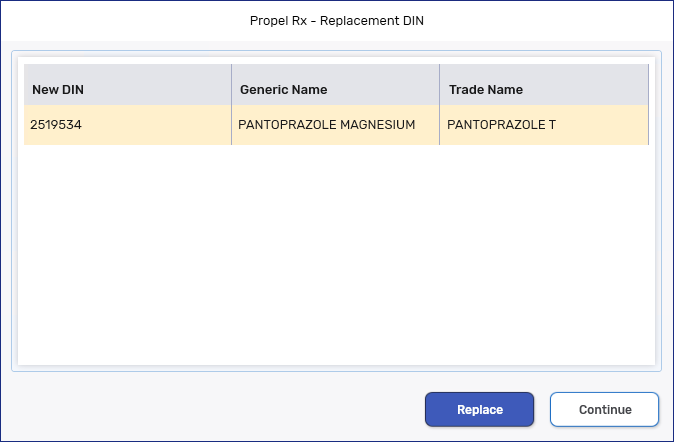Click the gray panel margin above the table

pos(337,57)
